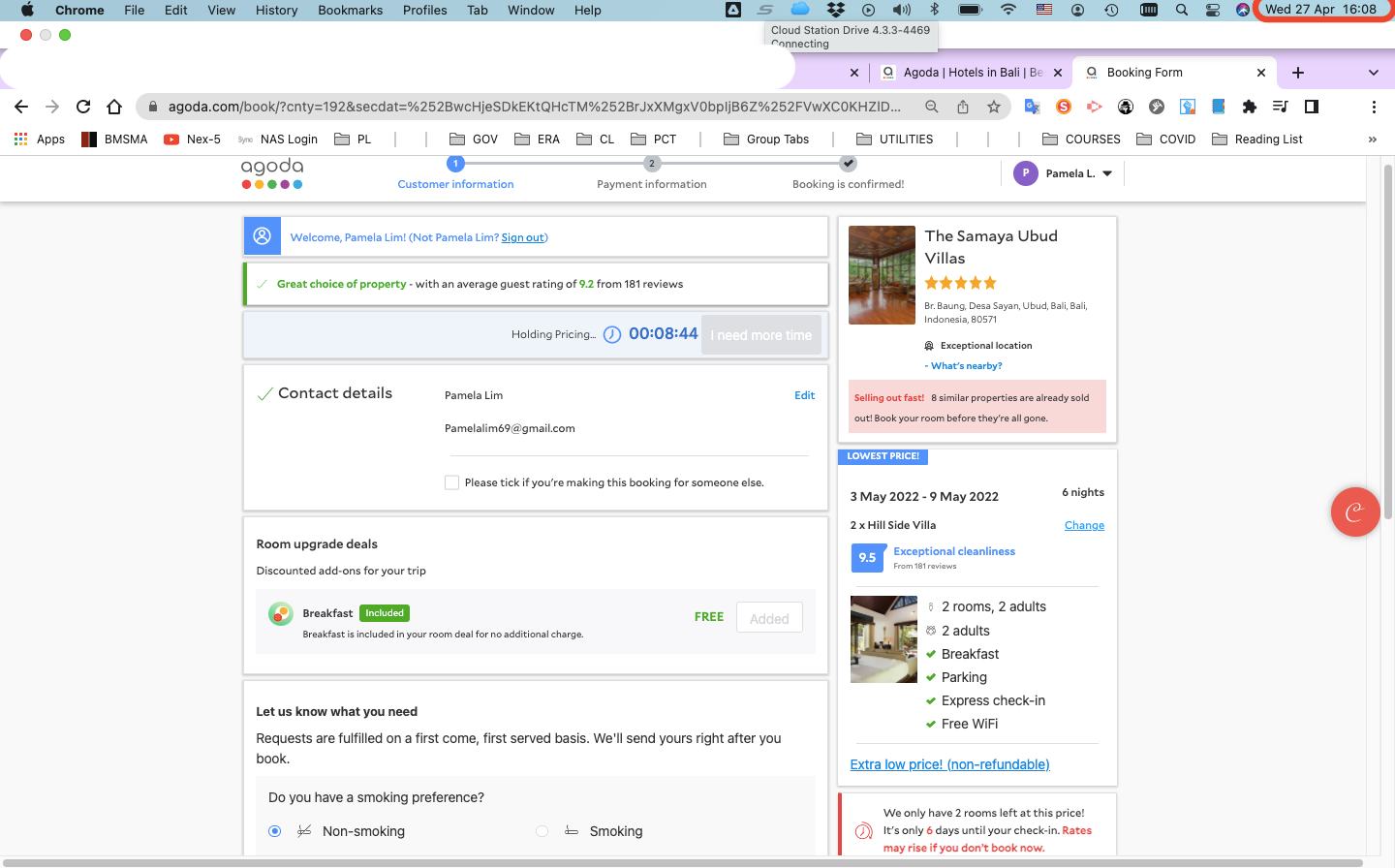Open What's nearby link
The image size is (1395, 868).
pos(964,366)
